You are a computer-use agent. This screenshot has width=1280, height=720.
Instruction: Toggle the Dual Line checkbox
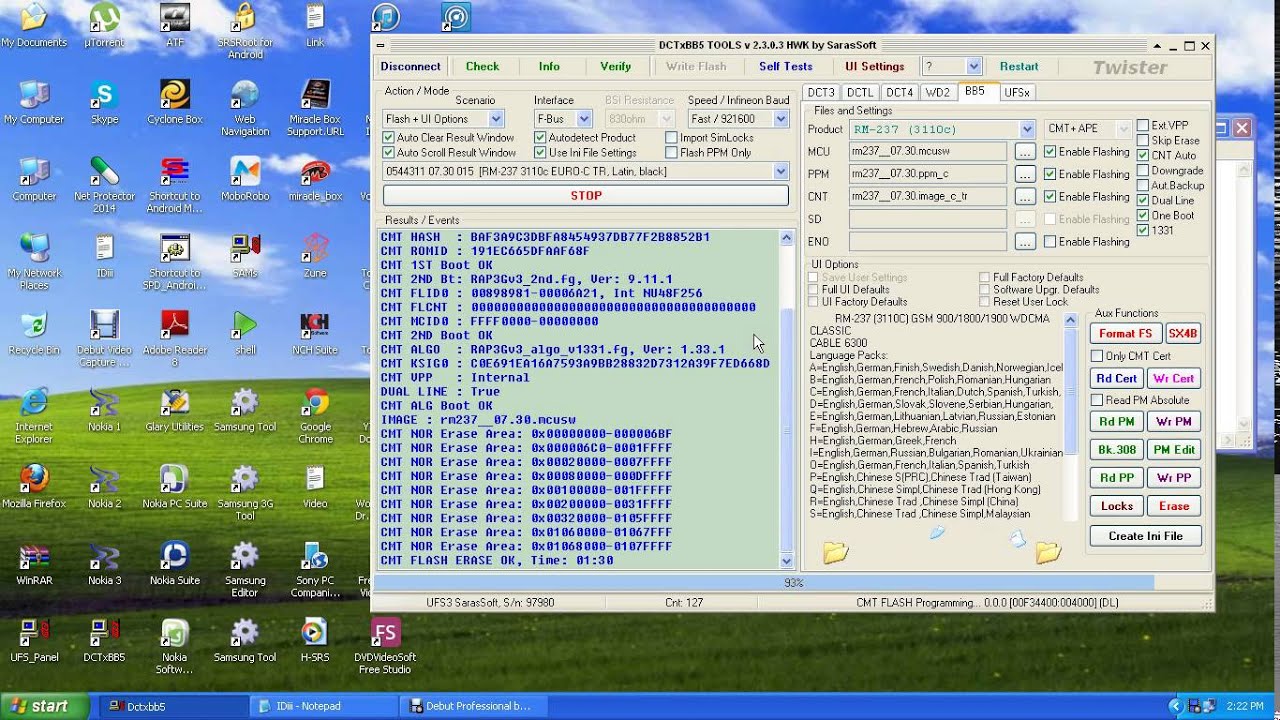click(1143, 201)
